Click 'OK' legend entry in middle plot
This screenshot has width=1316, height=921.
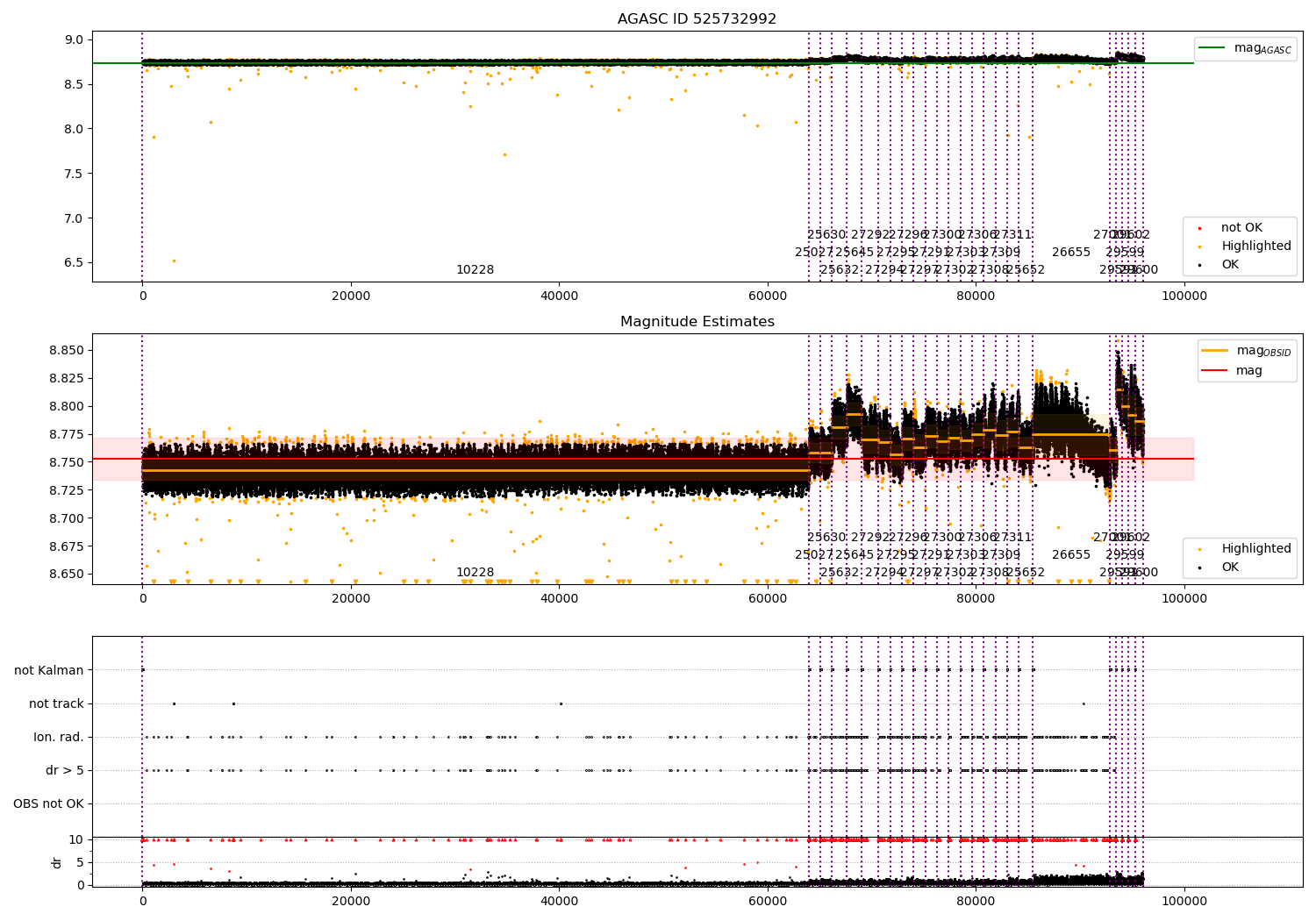click(1230, 568)
